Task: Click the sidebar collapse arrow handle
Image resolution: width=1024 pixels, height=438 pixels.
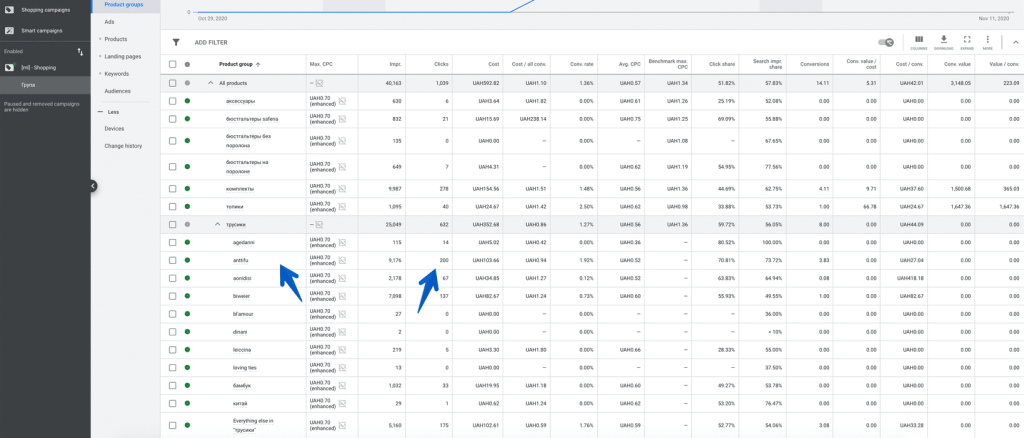Action: click(92, 186)
